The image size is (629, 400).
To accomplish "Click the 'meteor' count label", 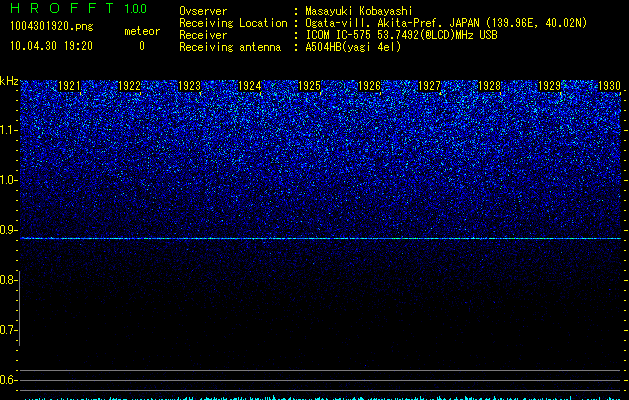I will pos(142,31).
